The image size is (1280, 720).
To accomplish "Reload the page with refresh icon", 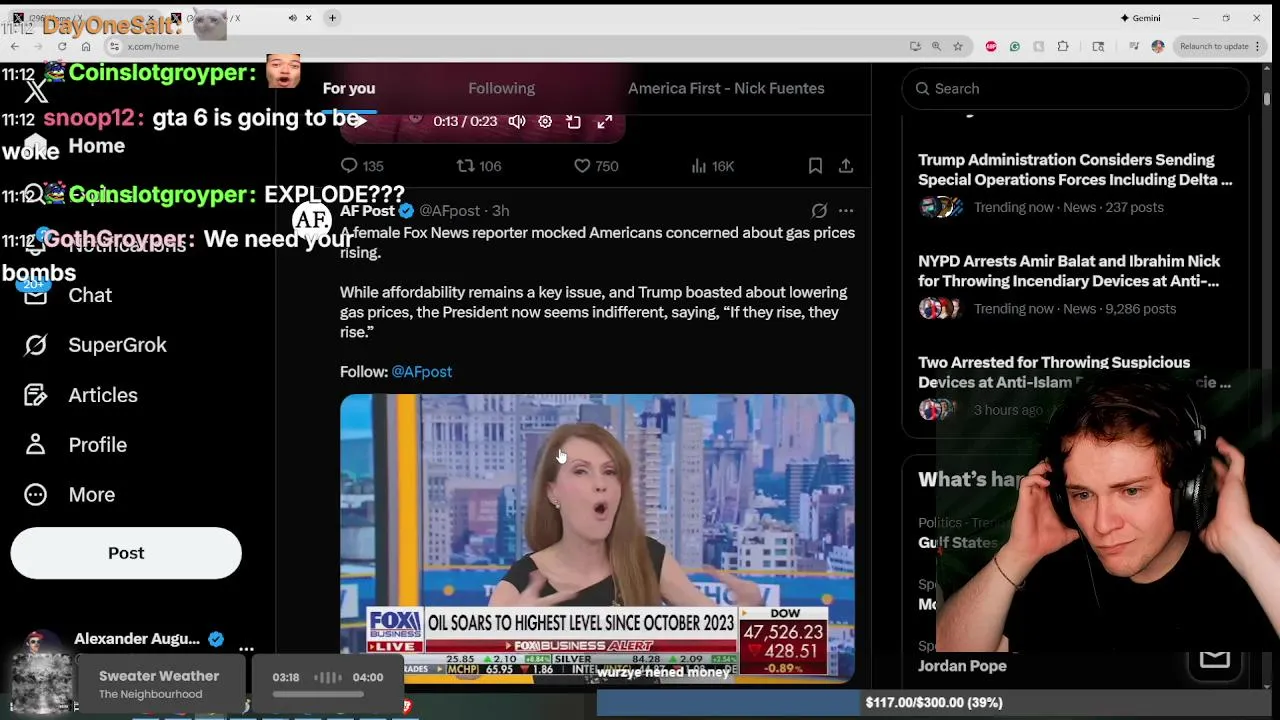I will click(x=62, y=46).
